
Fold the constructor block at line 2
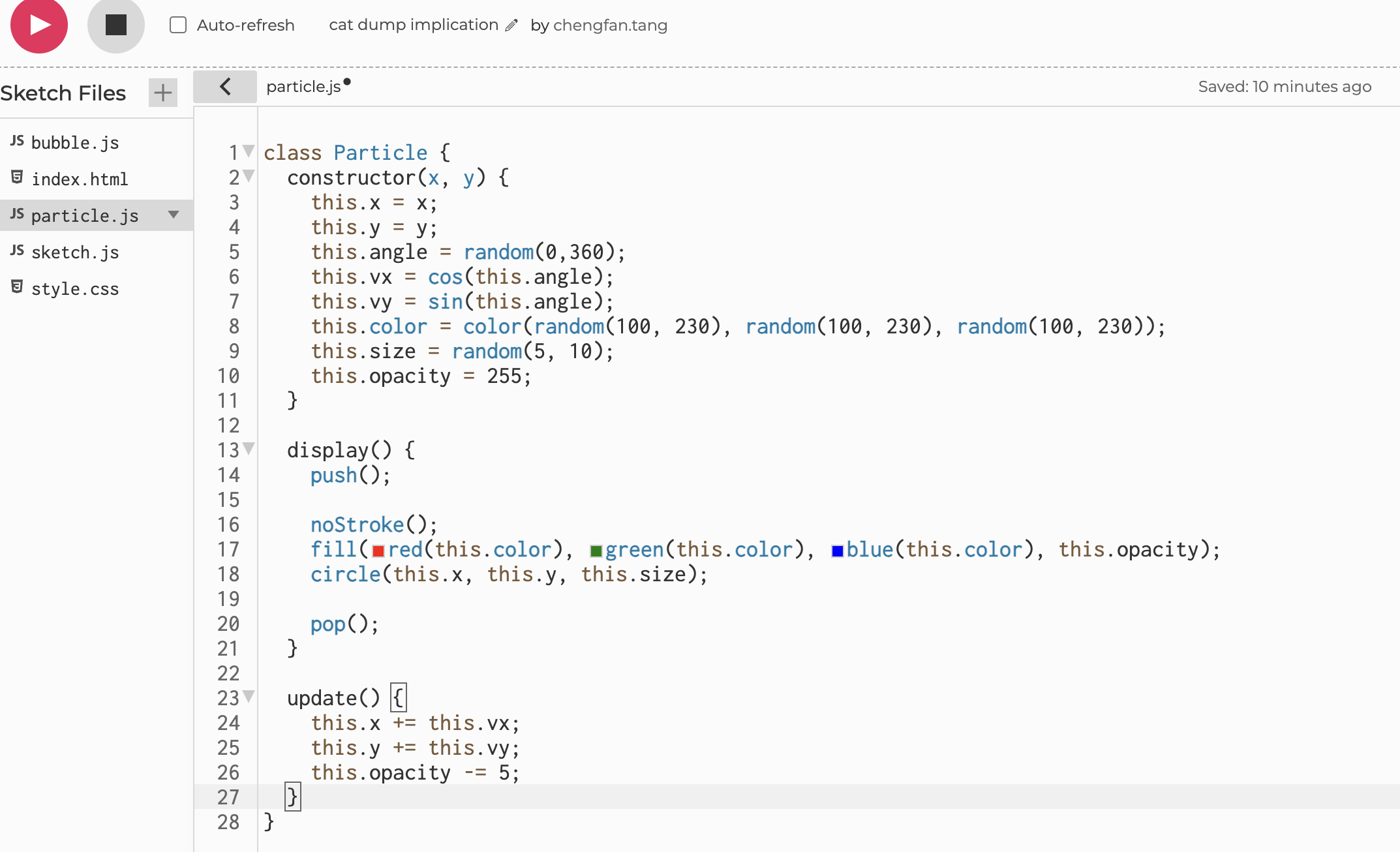tap(249, 176)
